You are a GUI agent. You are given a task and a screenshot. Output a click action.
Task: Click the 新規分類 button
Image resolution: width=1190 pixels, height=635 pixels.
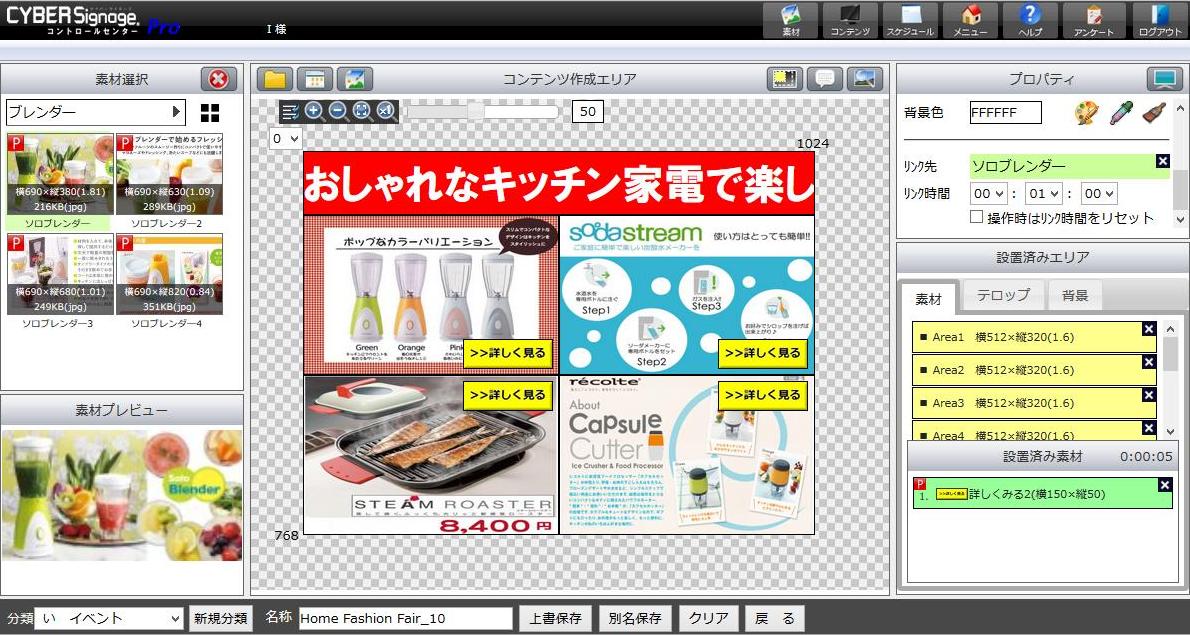[x=221, y=618]
